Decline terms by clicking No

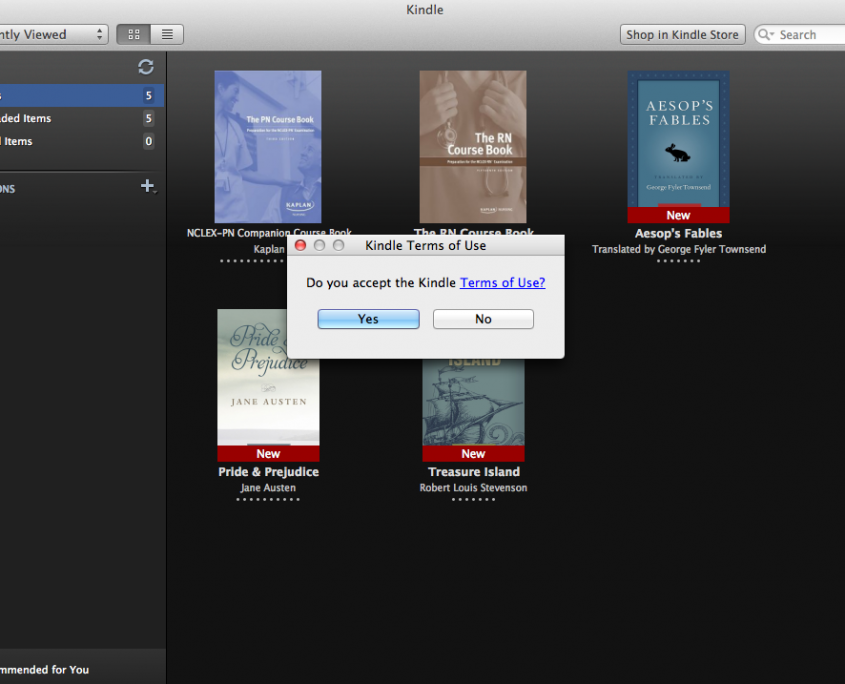coord(483,319)
